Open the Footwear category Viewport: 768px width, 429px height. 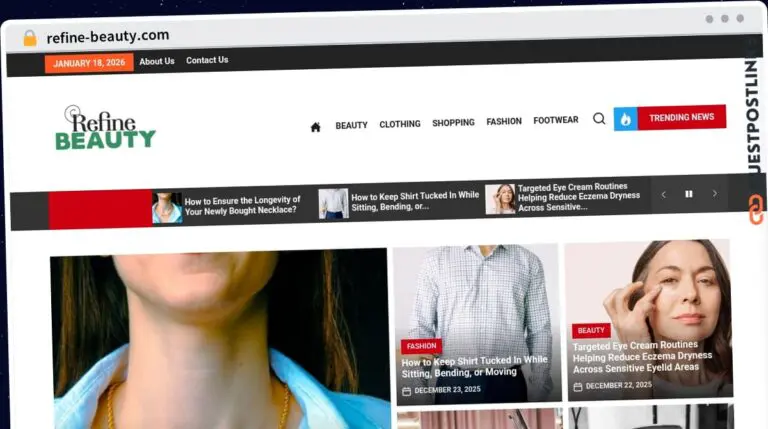click(556, 120)
